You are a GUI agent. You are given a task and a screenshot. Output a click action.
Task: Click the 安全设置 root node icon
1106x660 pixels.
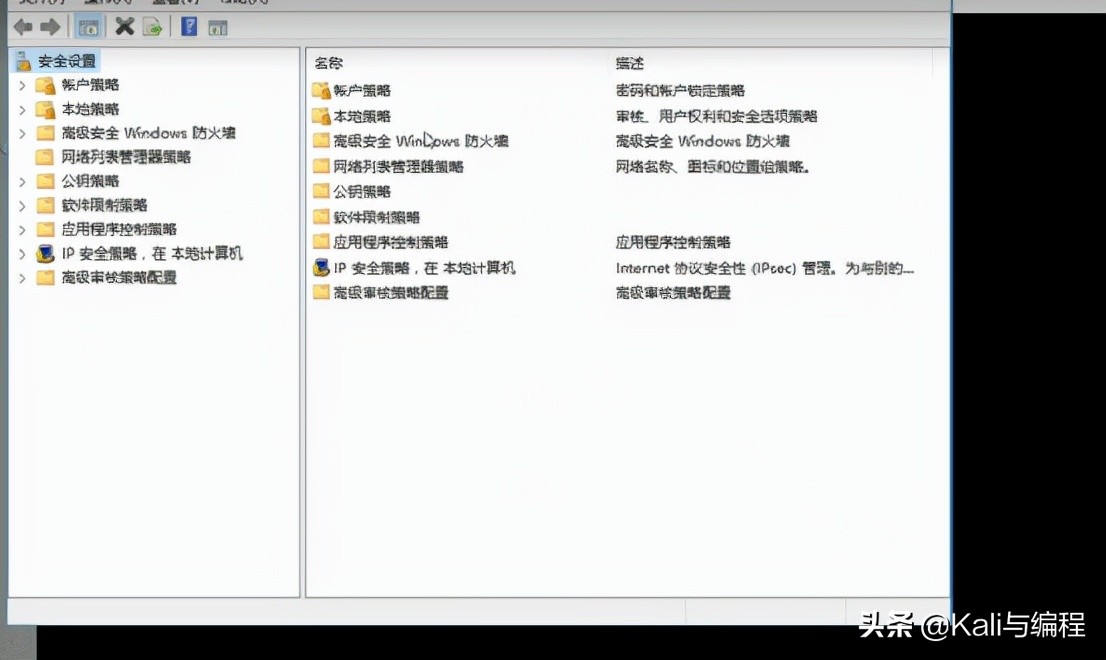(23, 61)
